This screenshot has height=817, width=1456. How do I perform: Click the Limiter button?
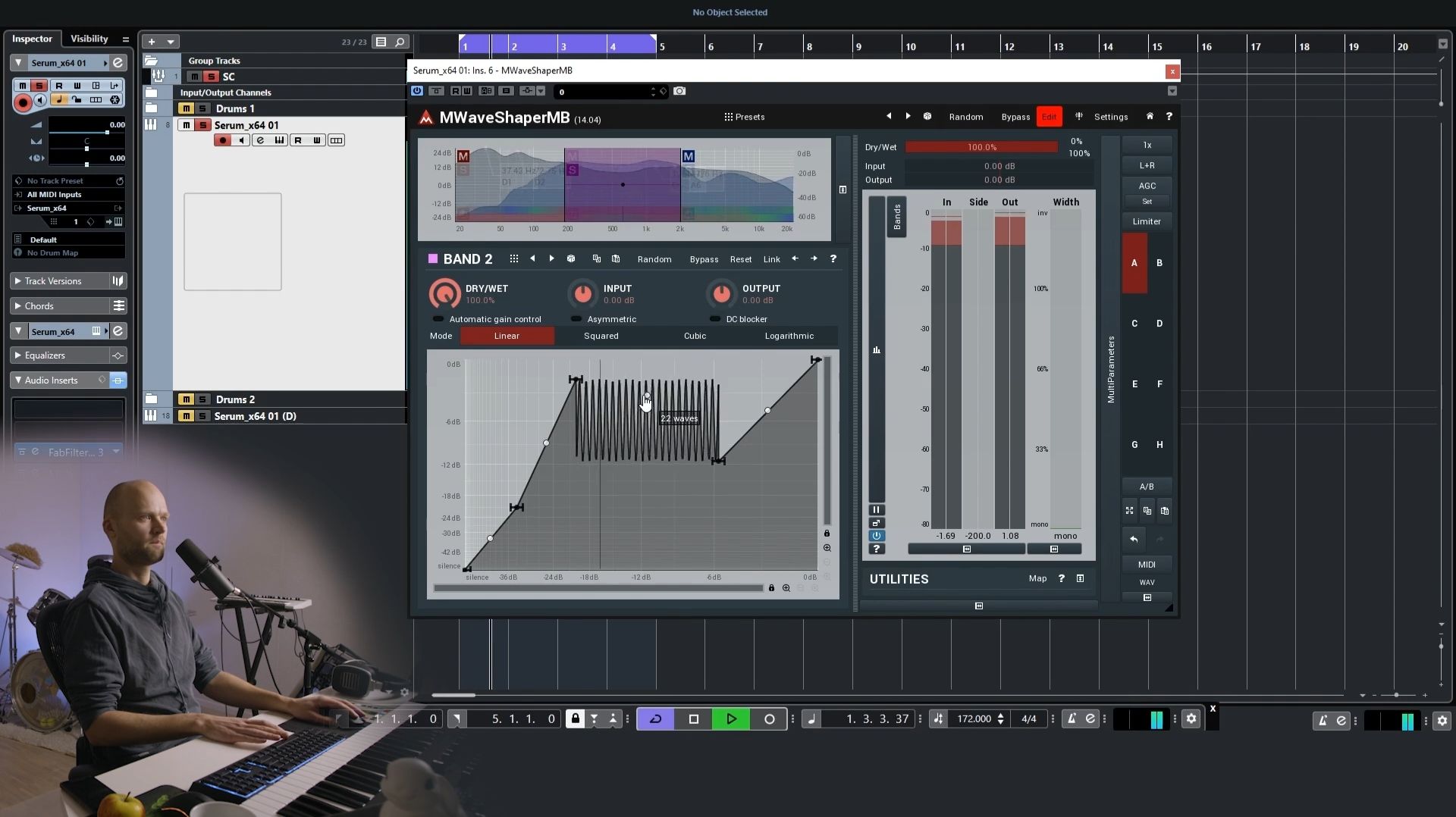click(x=1147, y=221)
